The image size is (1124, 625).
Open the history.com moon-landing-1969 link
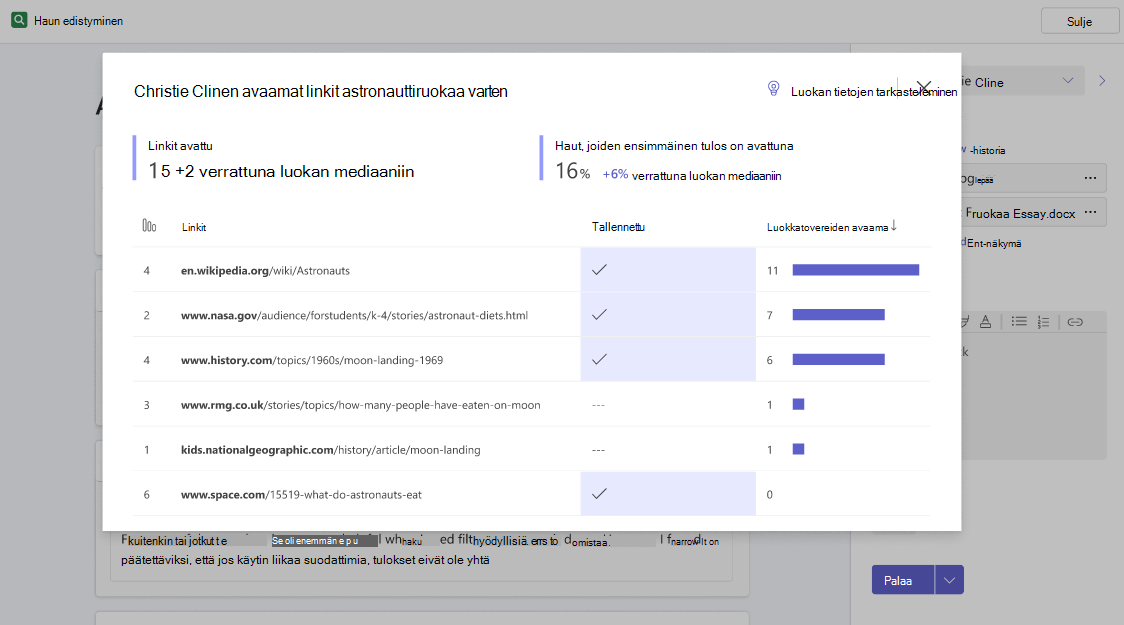pos(312,360)
